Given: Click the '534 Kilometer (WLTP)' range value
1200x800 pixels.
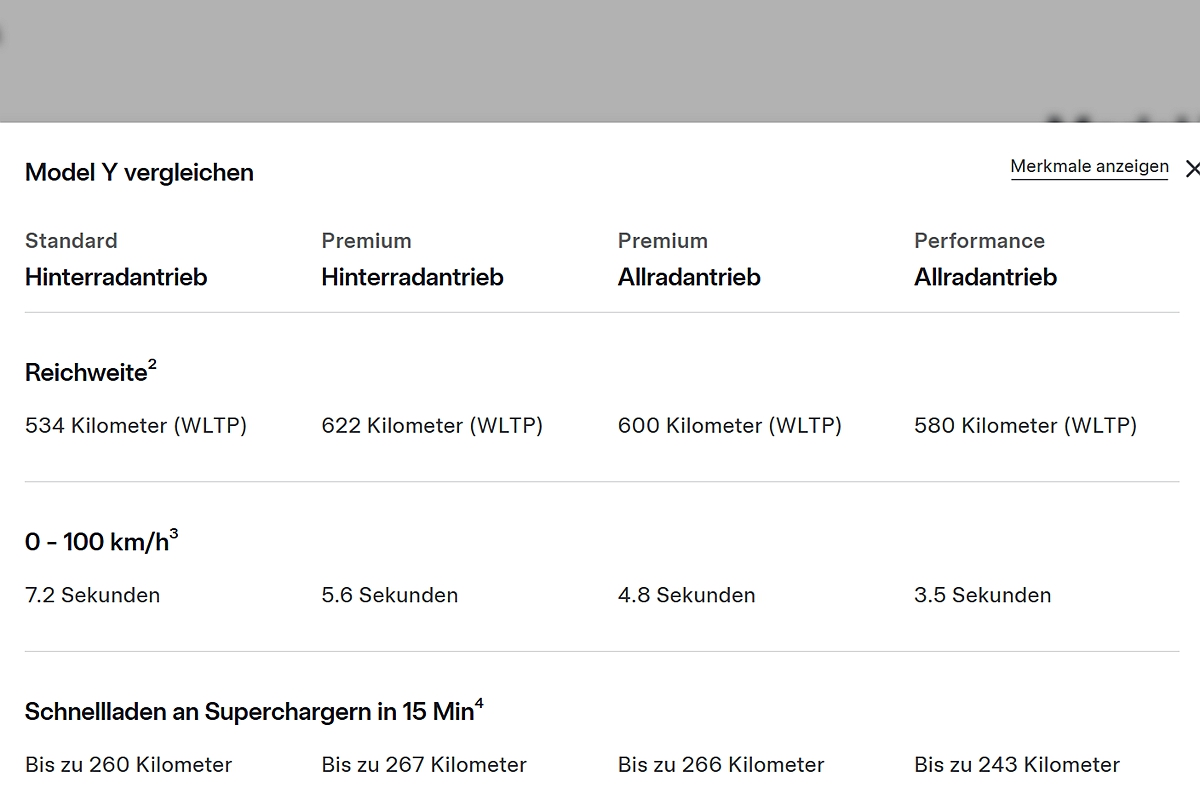Looking at the screenshot, I should point(136,426).
